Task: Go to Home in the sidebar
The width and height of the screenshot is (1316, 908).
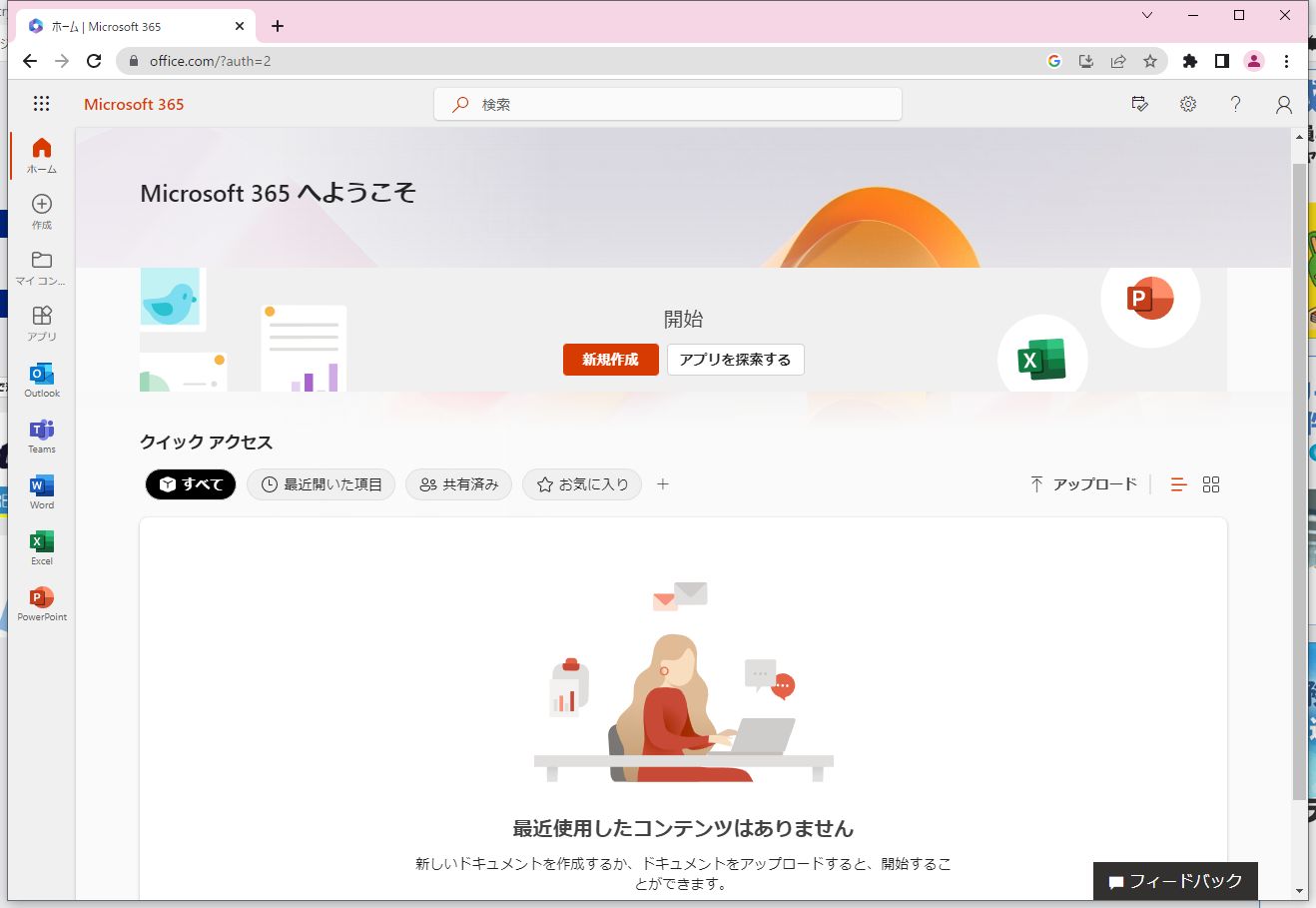Action: point(42,156)
